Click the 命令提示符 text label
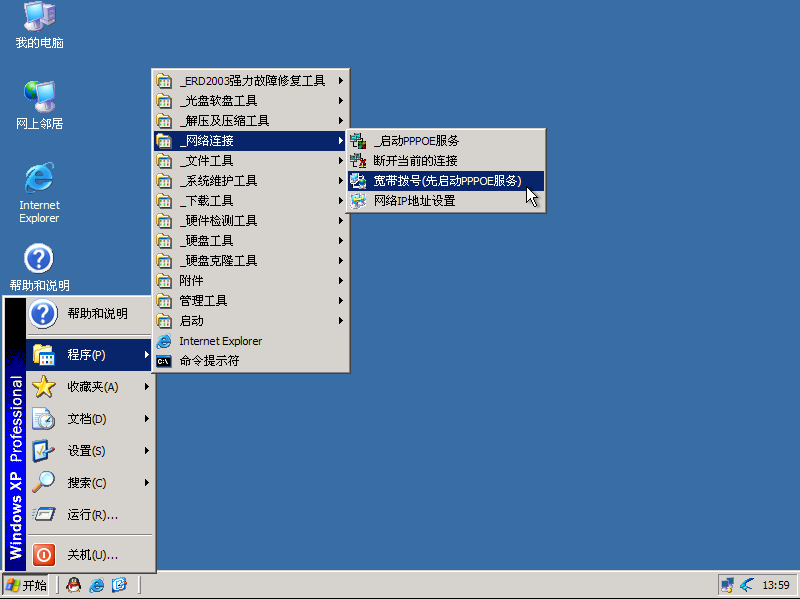The width and height of the screenshot is (800, 599). pos(209,361)
